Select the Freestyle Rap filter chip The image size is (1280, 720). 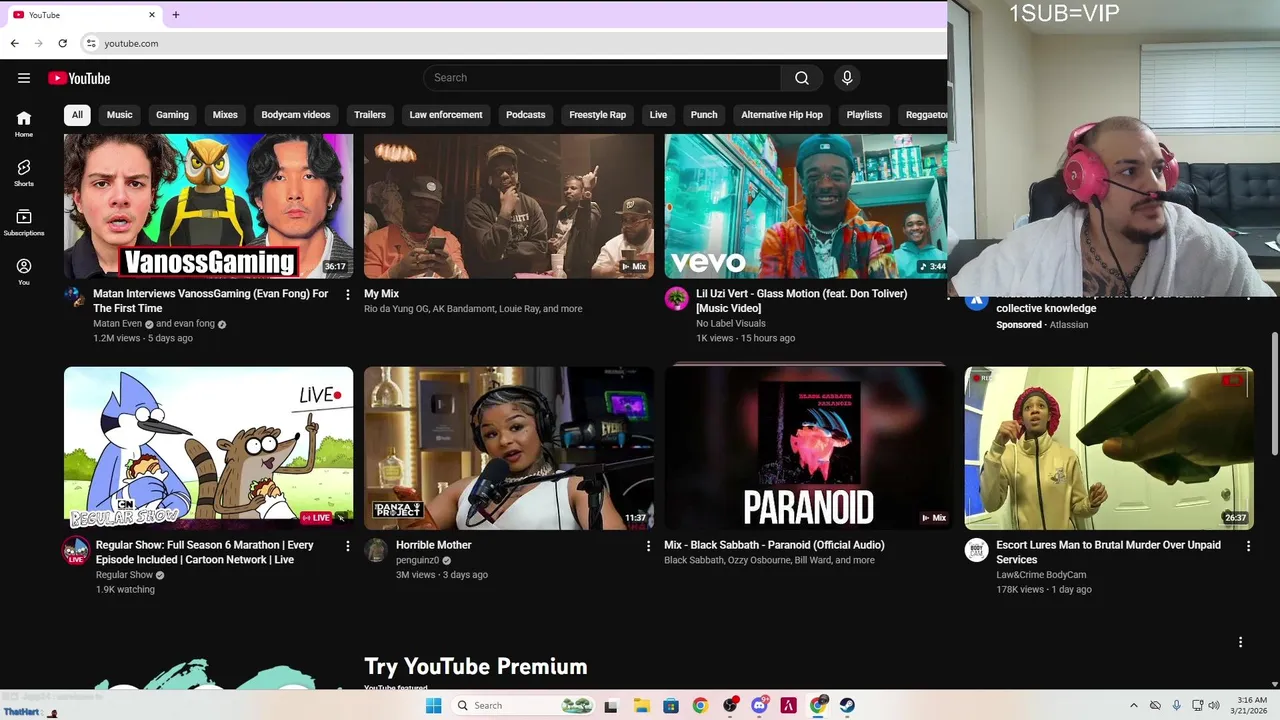click(598, 115)
